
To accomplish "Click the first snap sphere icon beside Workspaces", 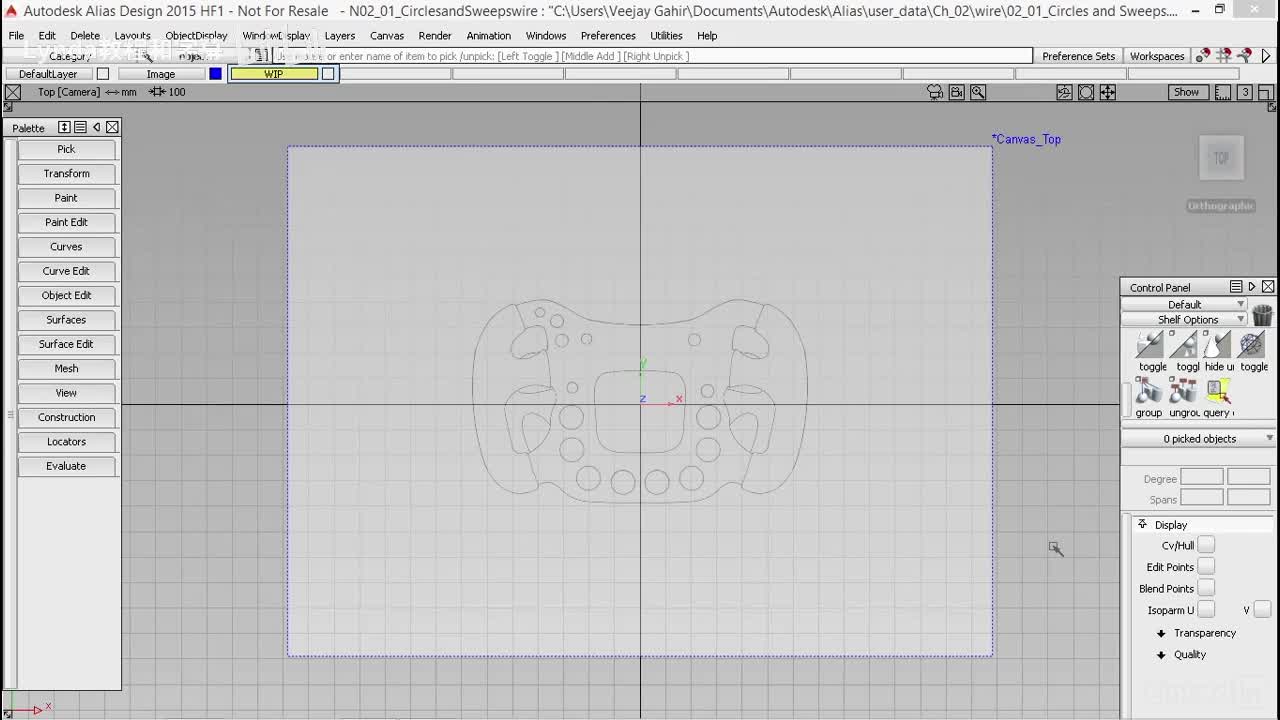I will [x=1203, y=56].
